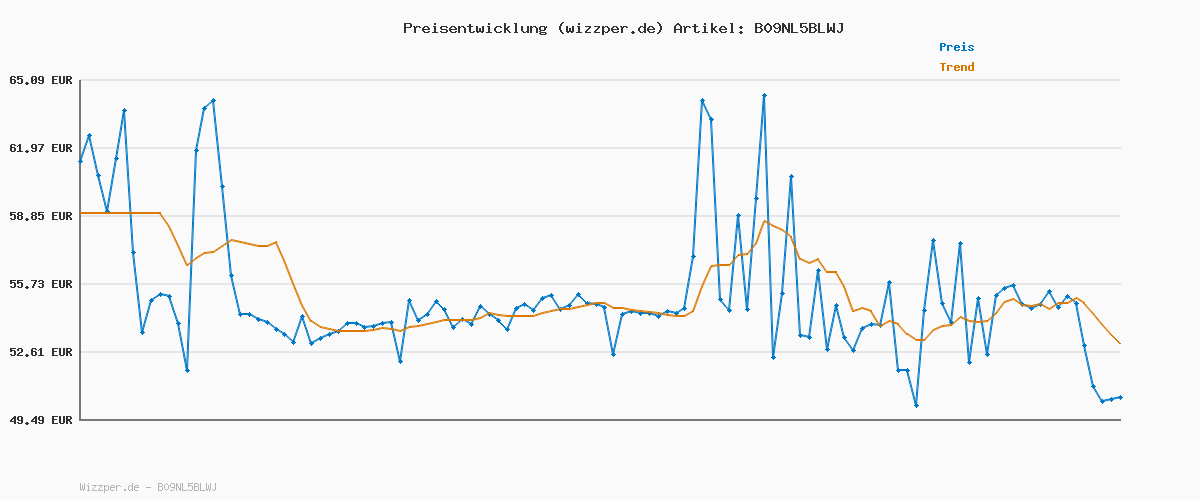Viewport: 1200px width, 500px height.
Task: Click the final price point under trend line end
Action: (x=1120, y=397)
